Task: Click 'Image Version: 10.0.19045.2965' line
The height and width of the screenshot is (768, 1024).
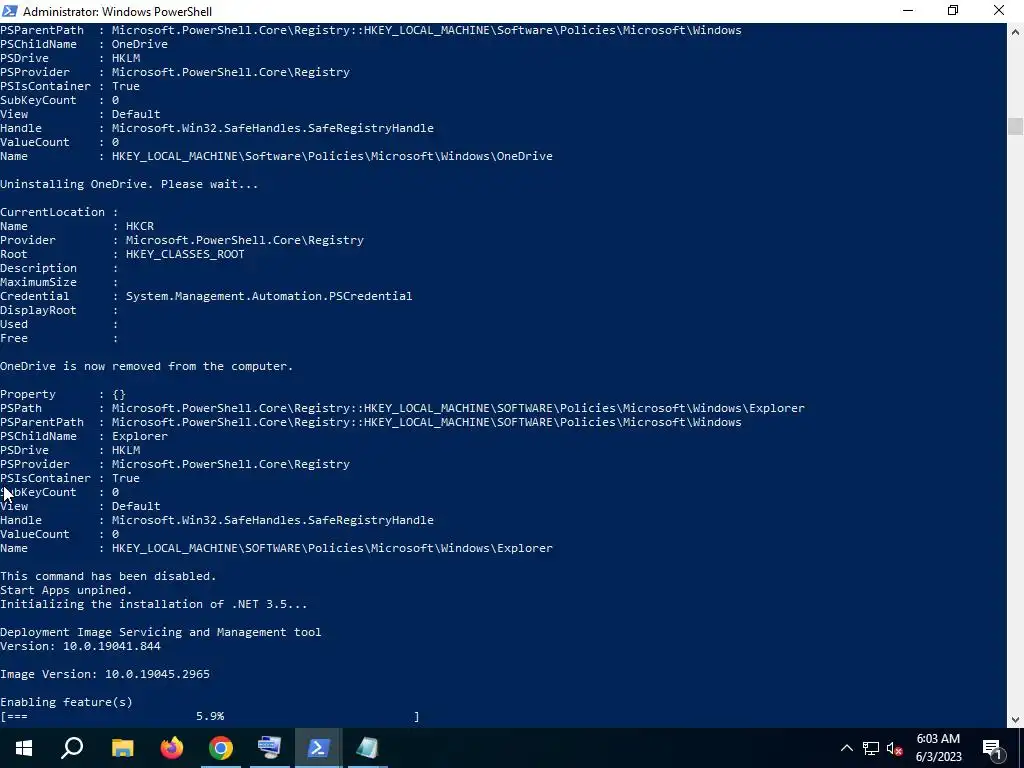Action: click(105, 674)
